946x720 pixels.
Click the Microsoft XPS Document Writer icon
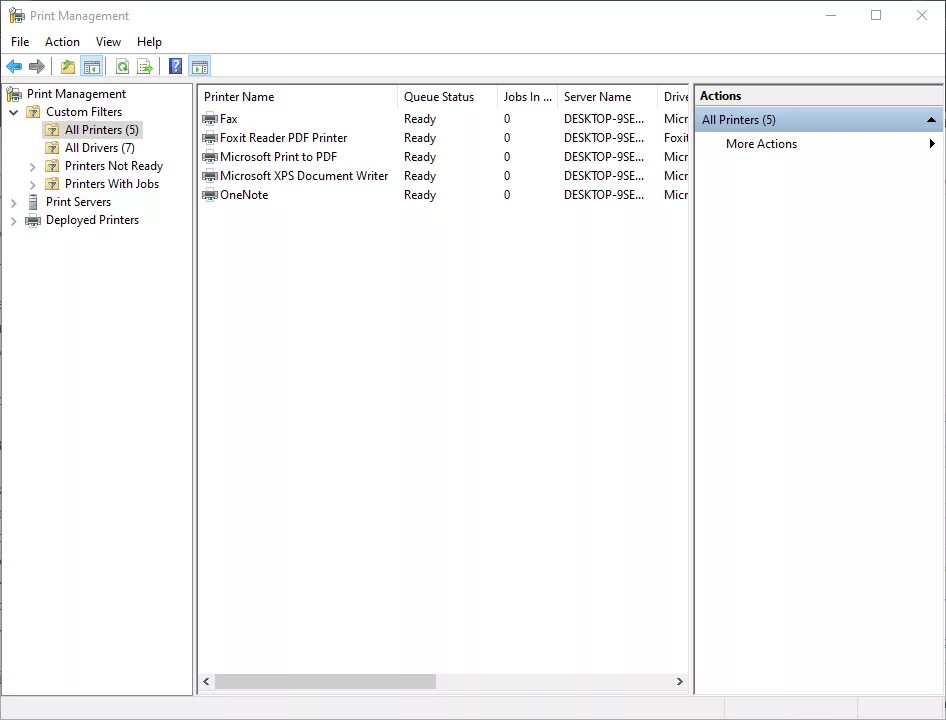(x=210, y=176)
